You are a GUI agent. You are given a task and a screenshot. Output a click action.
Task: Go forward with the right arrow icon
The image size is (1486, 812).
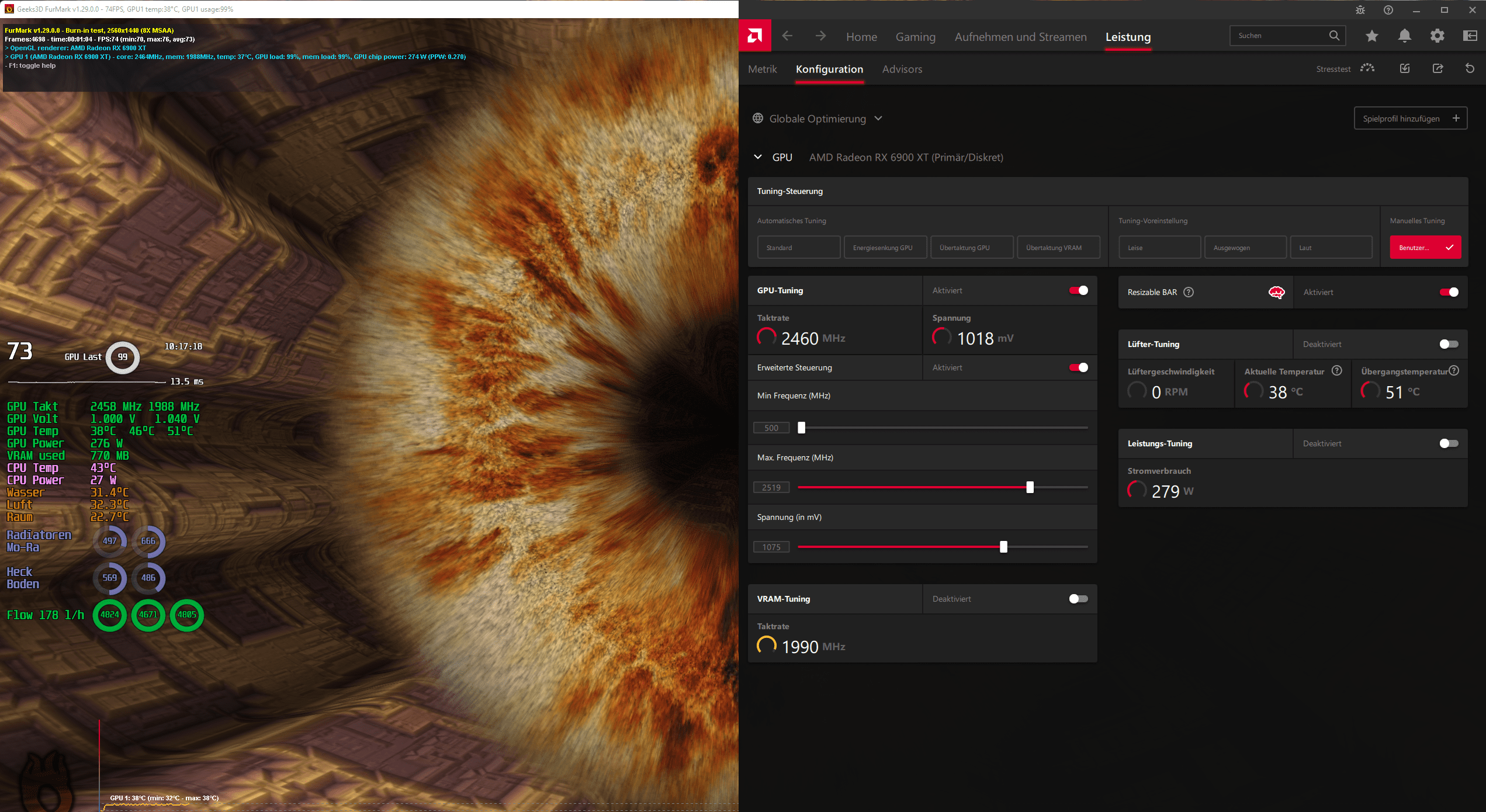[x=820, y=36]
